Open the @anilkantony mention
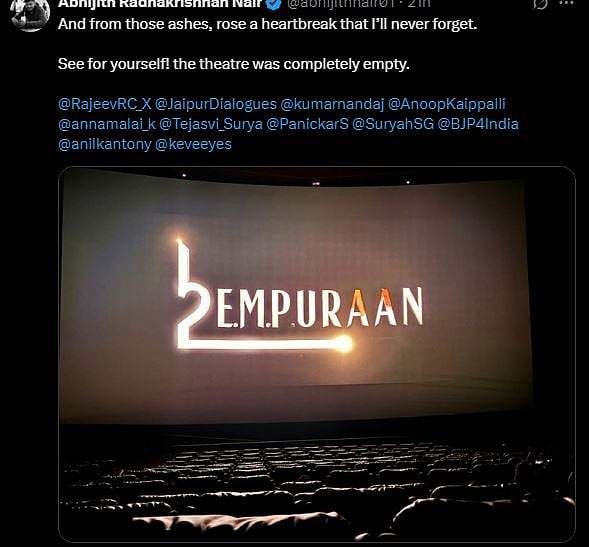Viewport: 589px width, 547px height. point(105,144)
